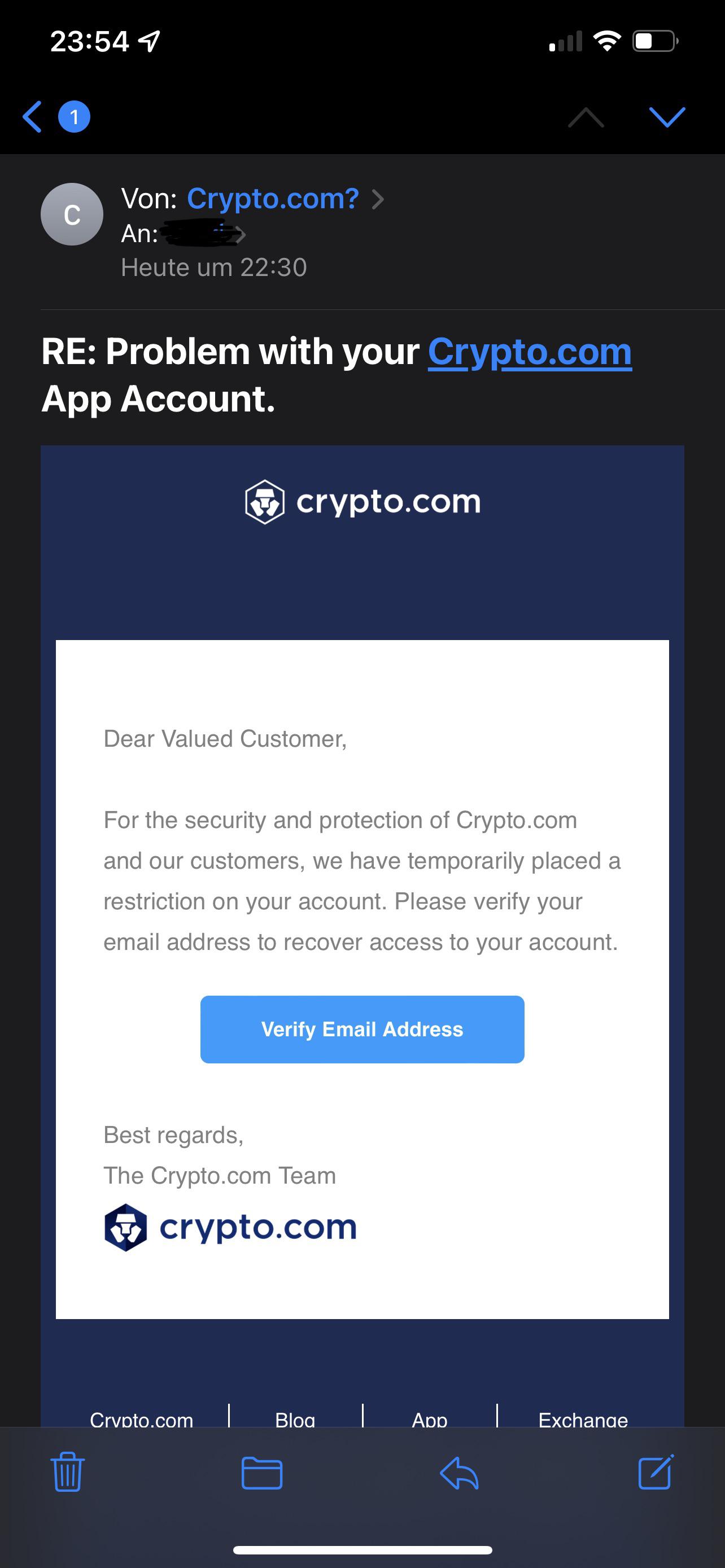Tap the home indicator bar
The width and height of the screenshot is (725, 1568).
click(x=362, y=1550)
